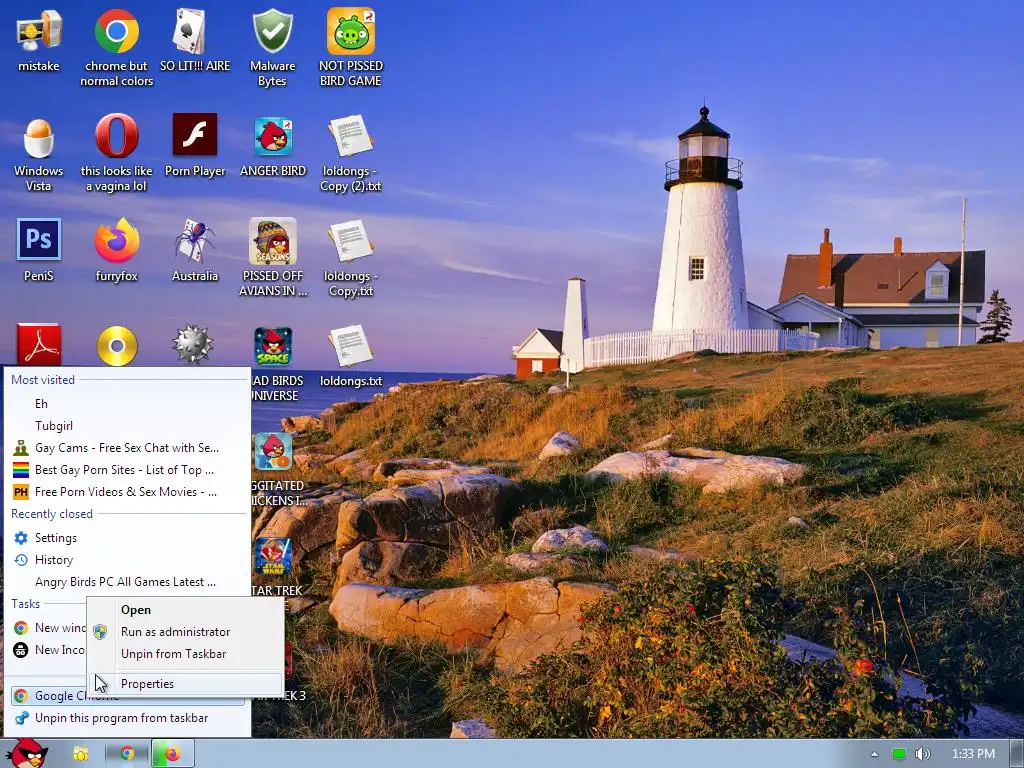The width and height of the screenshot is (1024, 768).
Task: Click the Firefox taskbar button
Action: 172,754
